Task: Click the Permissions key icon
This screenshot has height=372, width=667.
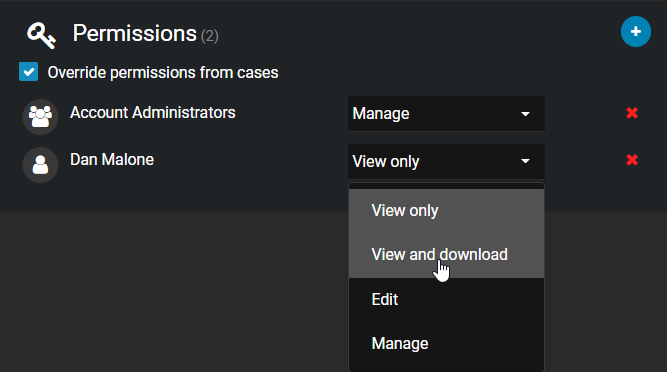Action: click(x=41, y=35)
